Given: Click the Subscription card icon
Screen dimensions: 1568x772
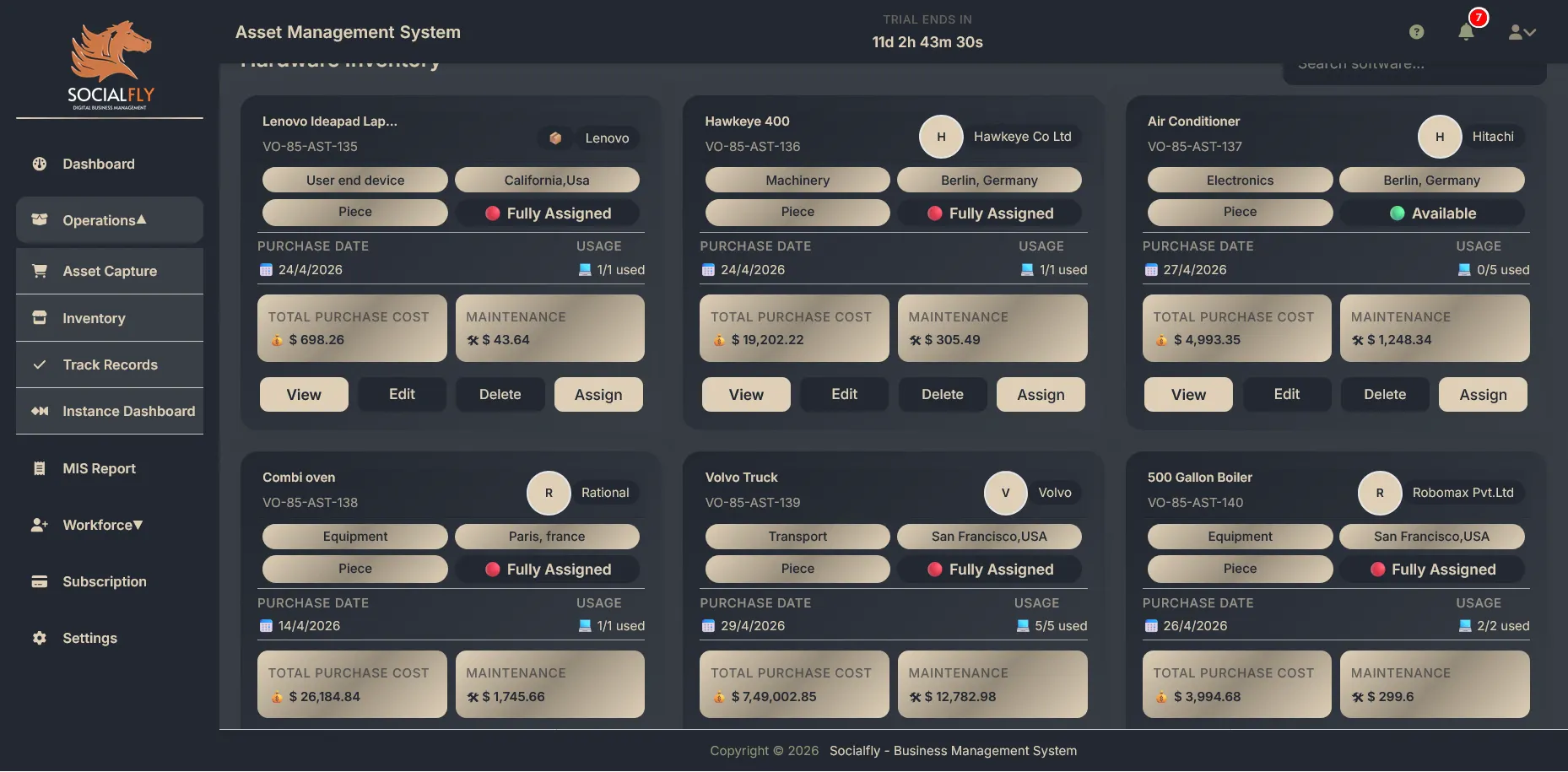Looking at the screenshot, I should click(40, 581).
